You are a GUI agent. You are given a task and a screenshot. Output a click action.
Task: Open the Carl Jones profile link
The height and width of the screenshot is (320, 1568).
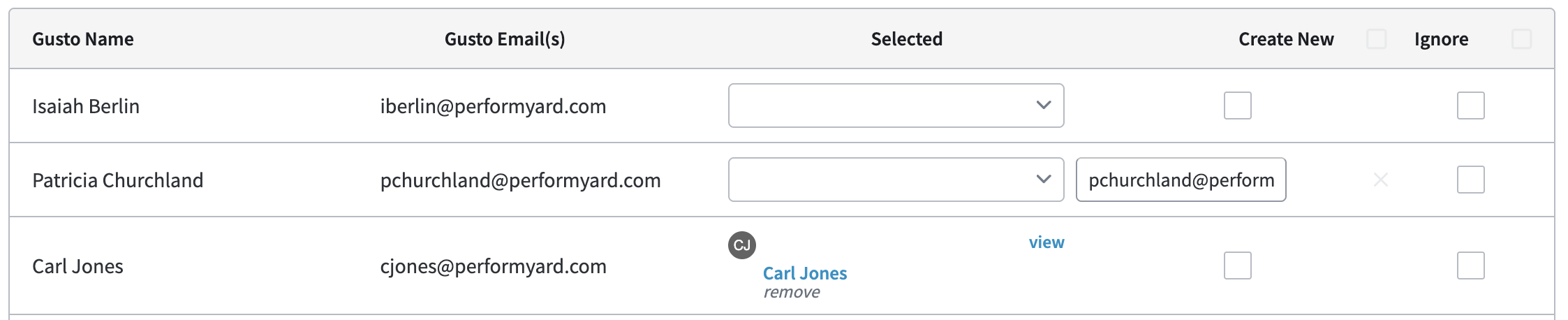point(804,273)
